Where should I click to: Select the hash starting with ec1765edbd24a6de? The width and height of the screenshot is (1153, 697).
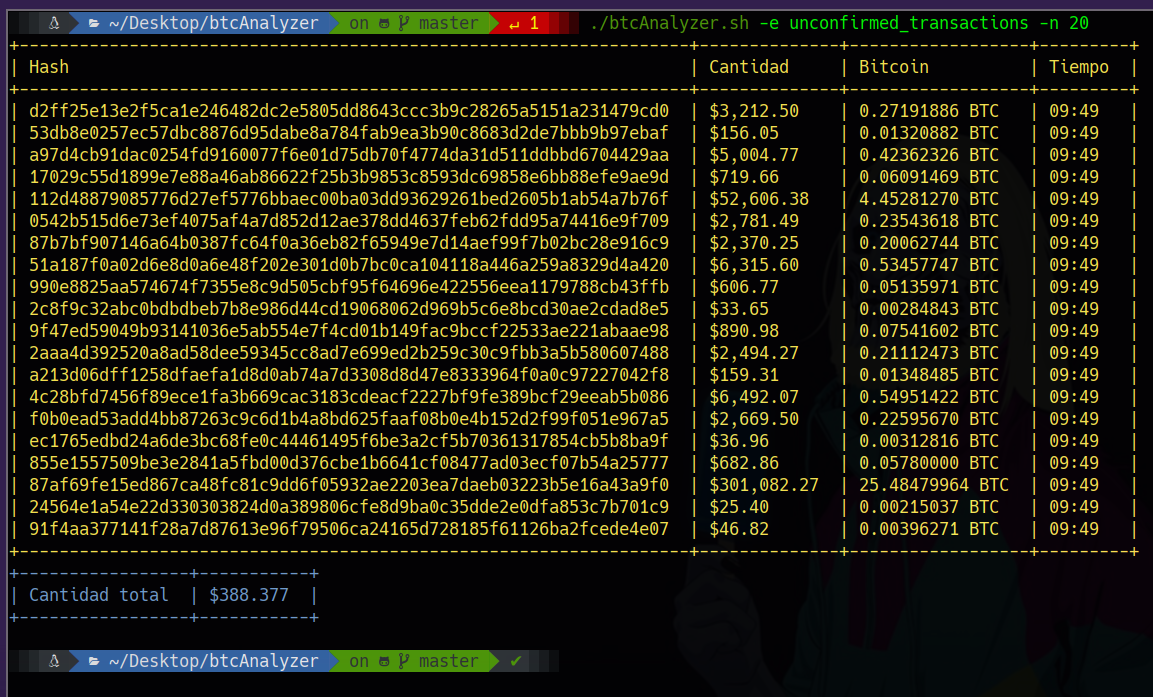[x=349, y=441]
